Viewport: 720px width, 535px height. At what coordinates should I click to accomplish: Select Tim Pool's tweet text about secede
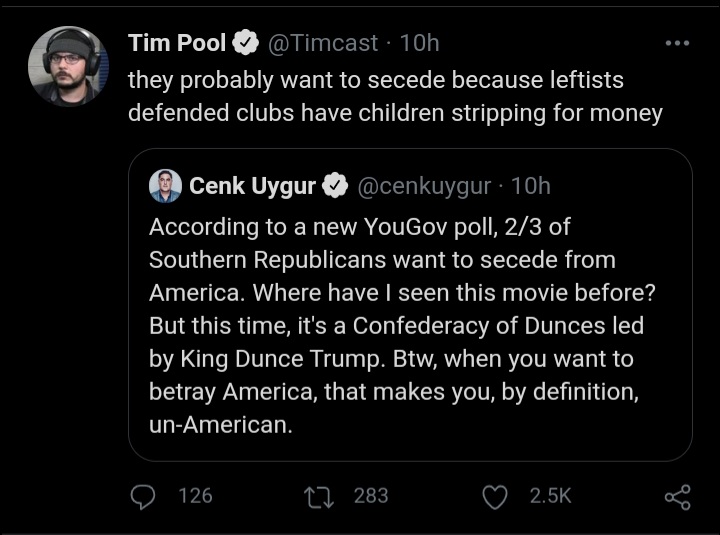[x=395, y=96]
